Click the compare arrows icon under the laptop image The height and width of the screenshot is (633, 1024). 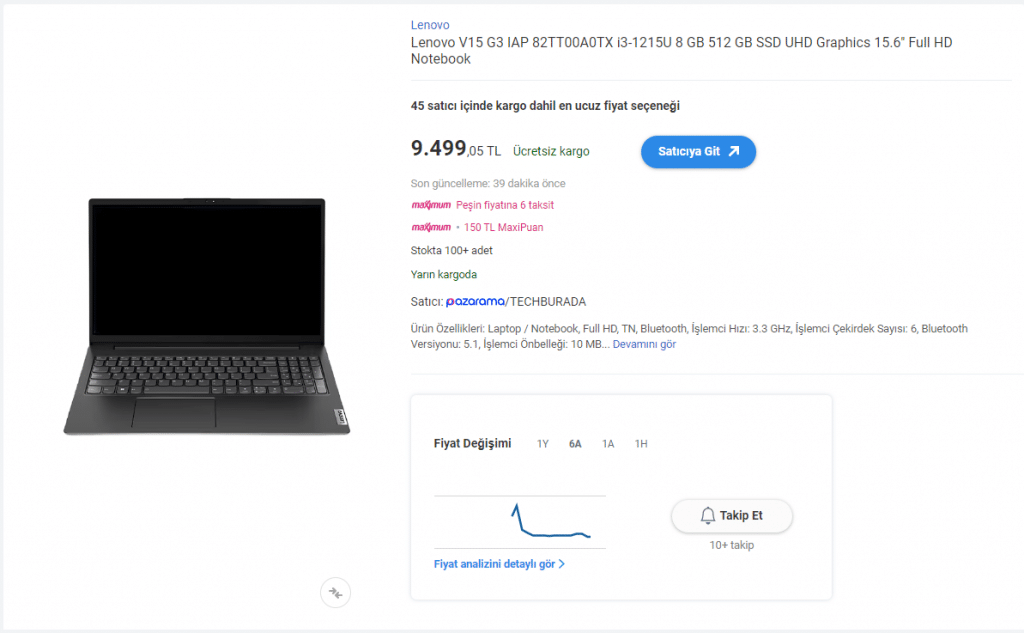pos(335,592)
